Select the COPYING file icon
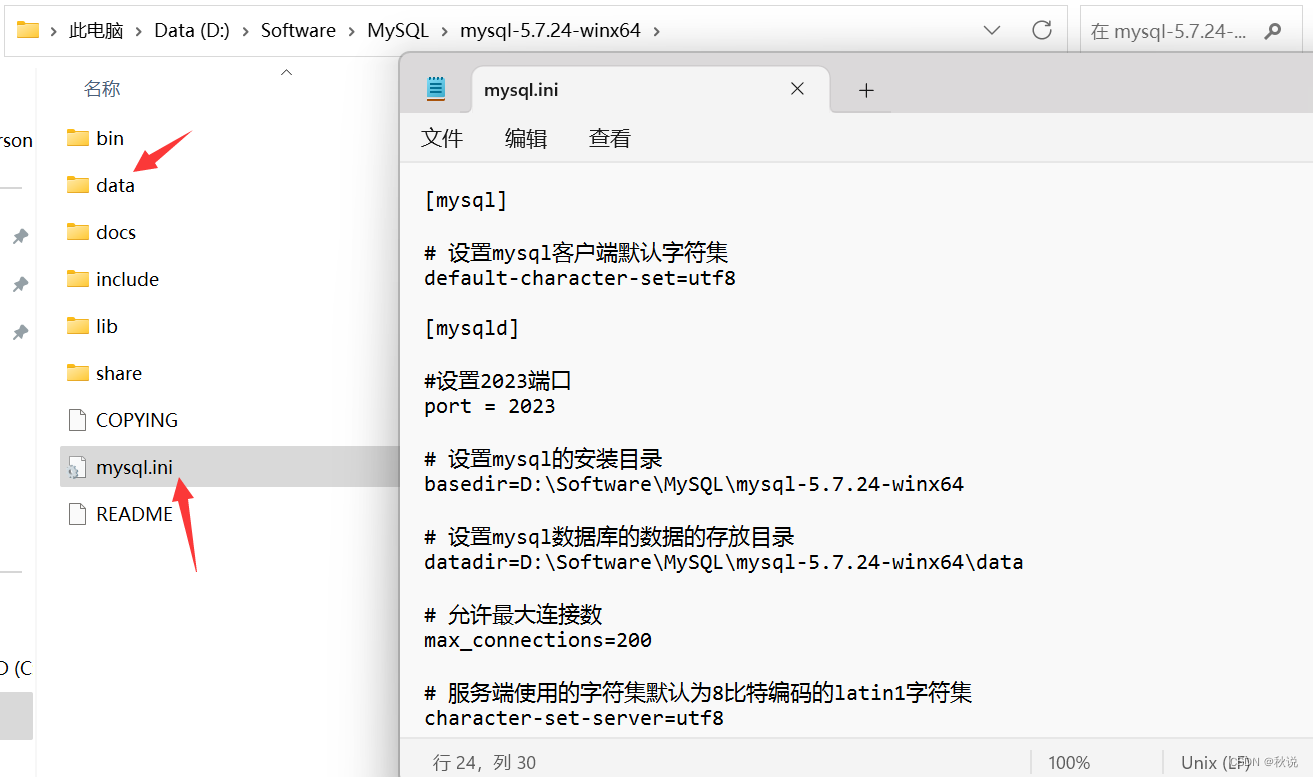 click(x=78, y=420)
